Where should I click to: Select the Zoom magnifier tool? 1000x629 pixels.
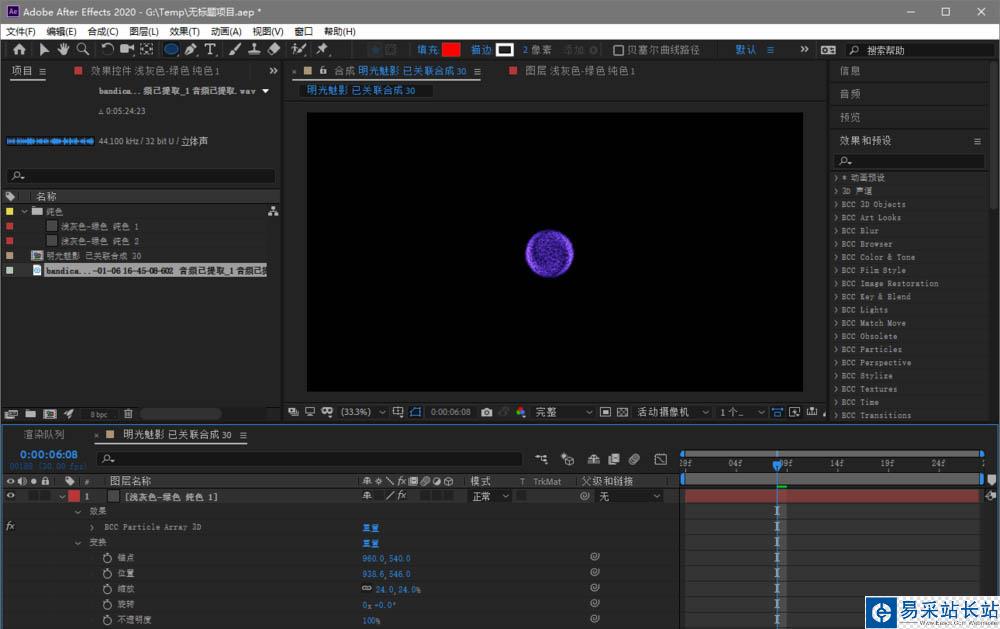tap(83, 49)
